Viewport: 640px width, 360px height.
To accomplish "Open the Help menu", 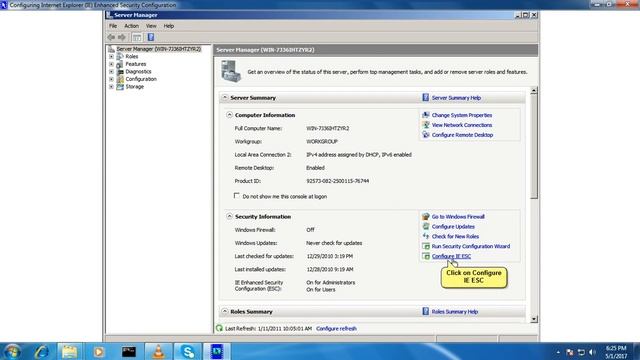I will coord(169,26).
